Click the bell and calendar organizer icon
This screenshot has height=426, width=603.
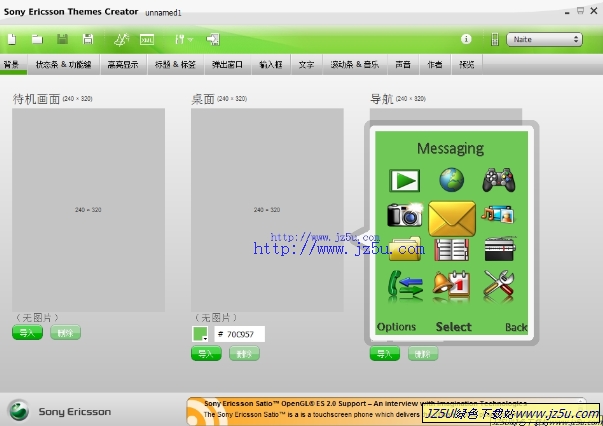coord(452,285)
